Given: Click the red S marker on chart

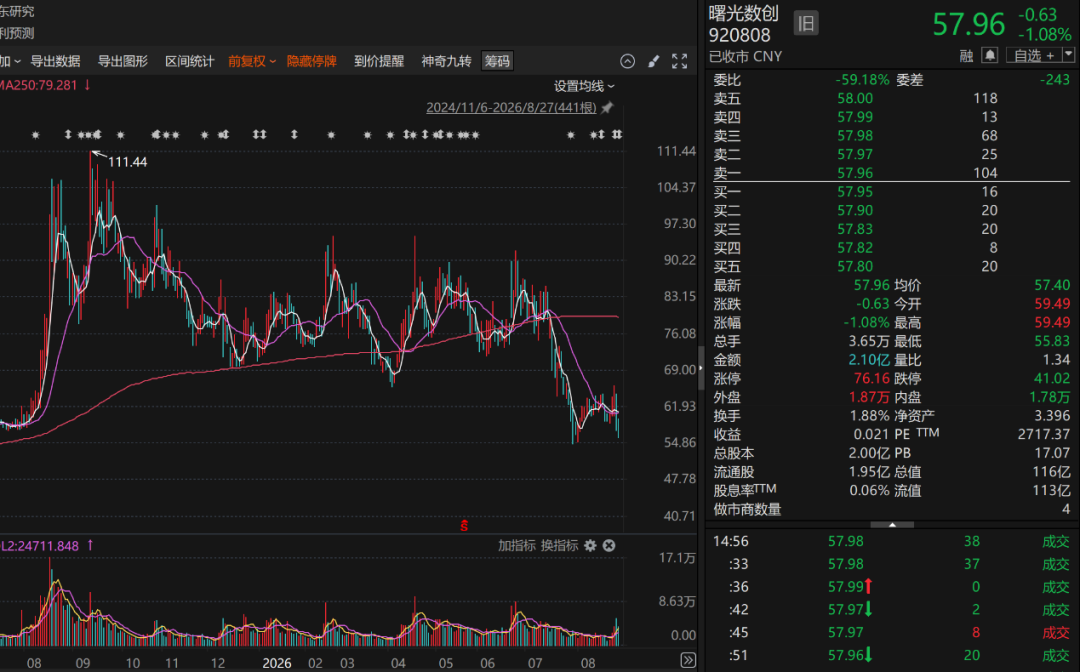Looking at the screenshot, I should [464, 526].
